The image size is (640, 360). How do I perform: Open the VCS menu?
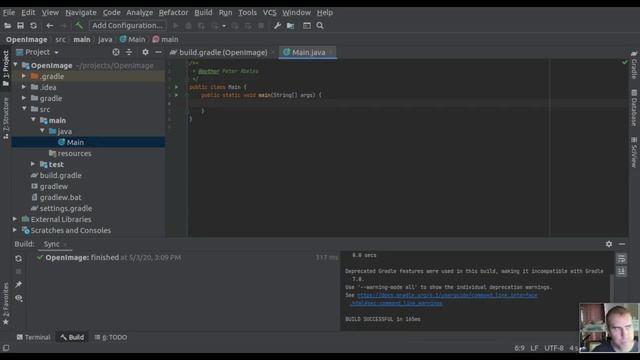pyautogui.click(x=269, y=13)
